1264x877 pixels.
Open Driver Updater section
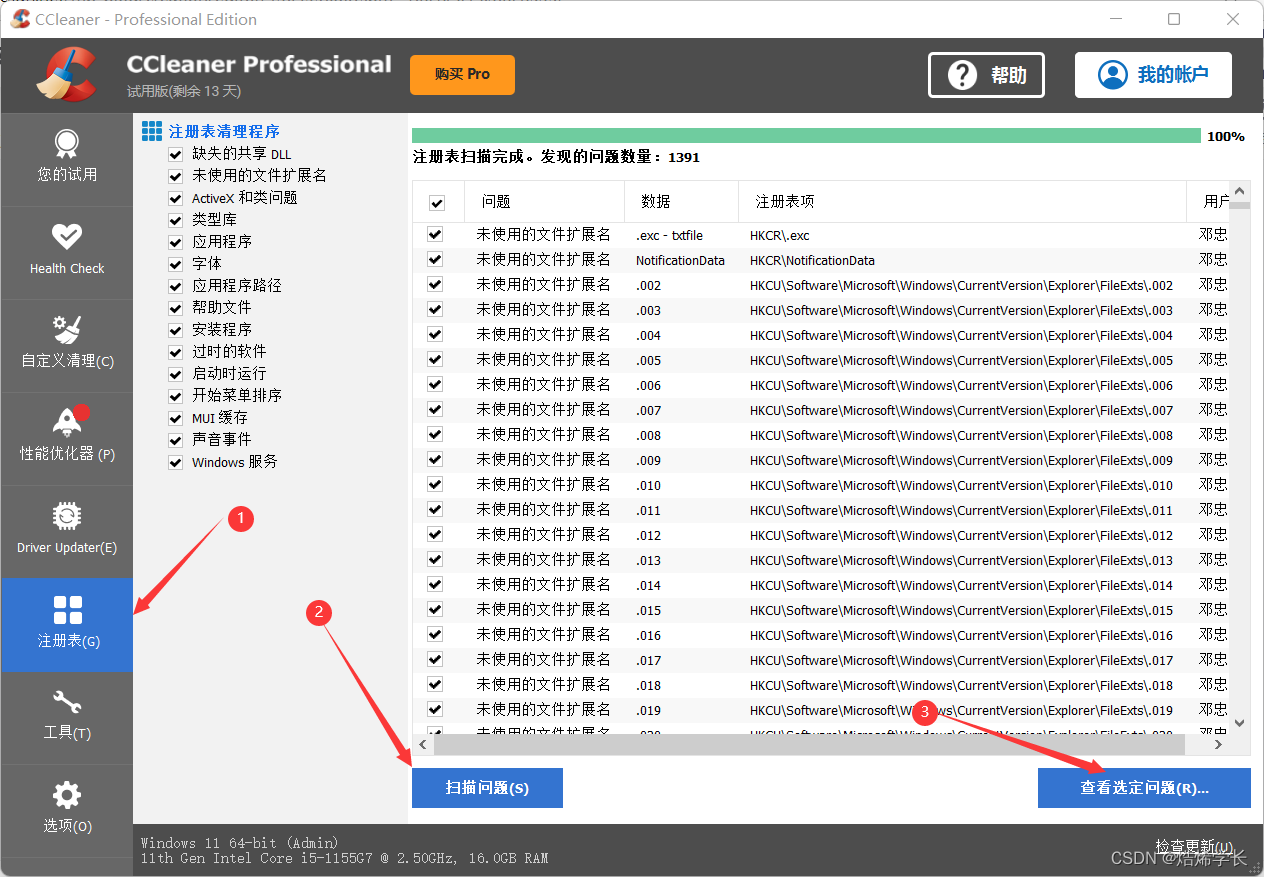pos(67,532)
